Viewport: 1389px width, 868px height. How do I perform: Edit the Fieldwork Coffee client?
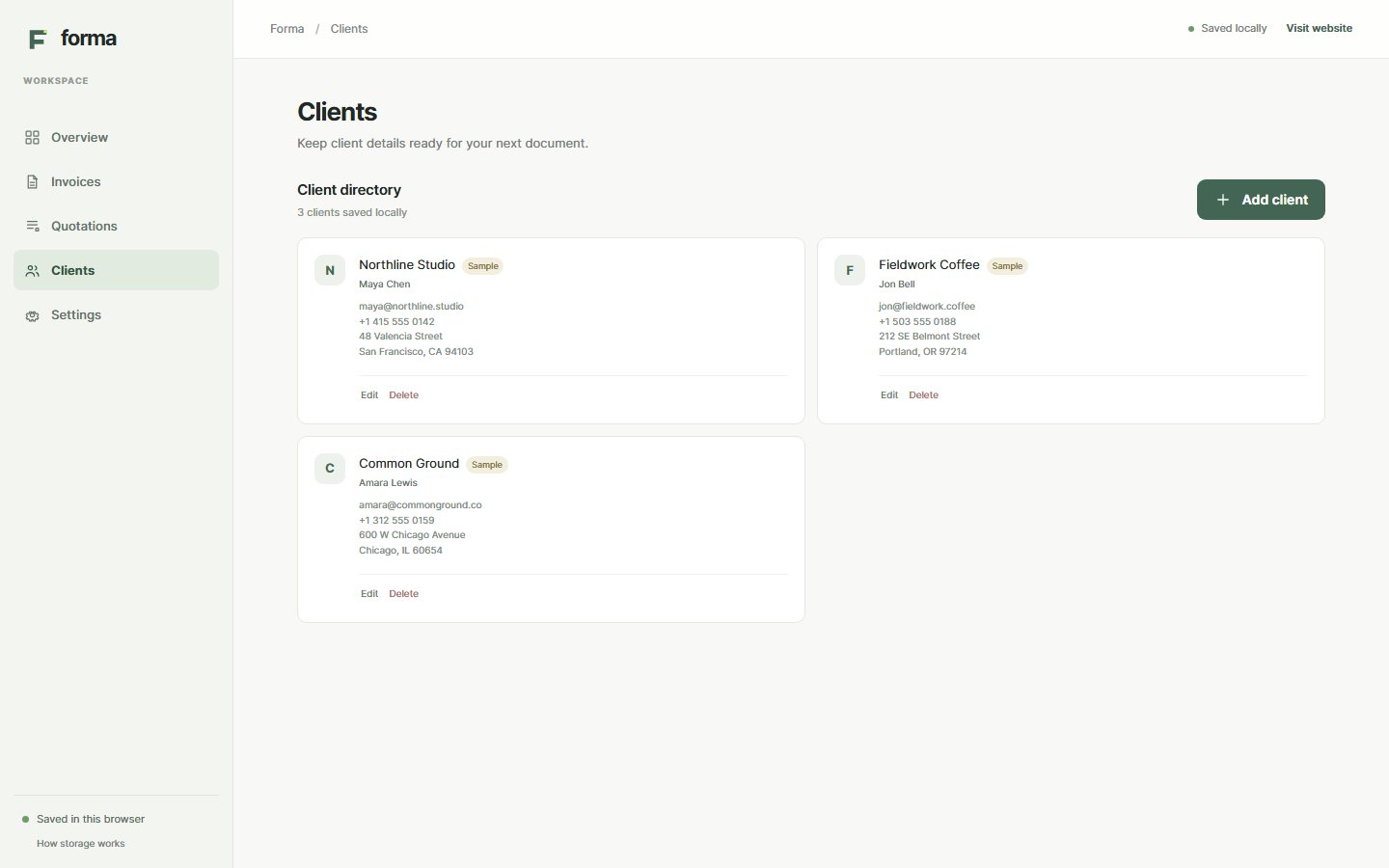pyautogui.click(x=889, y=395)
